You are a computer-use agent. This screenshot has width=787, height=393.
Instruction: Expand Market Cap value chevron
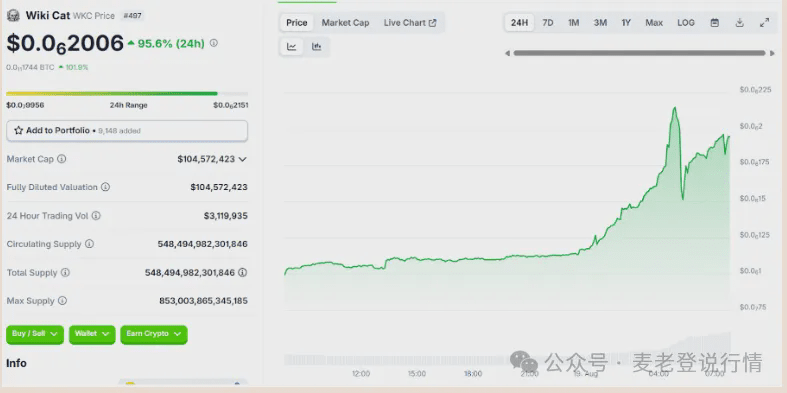tap(242, 159)
